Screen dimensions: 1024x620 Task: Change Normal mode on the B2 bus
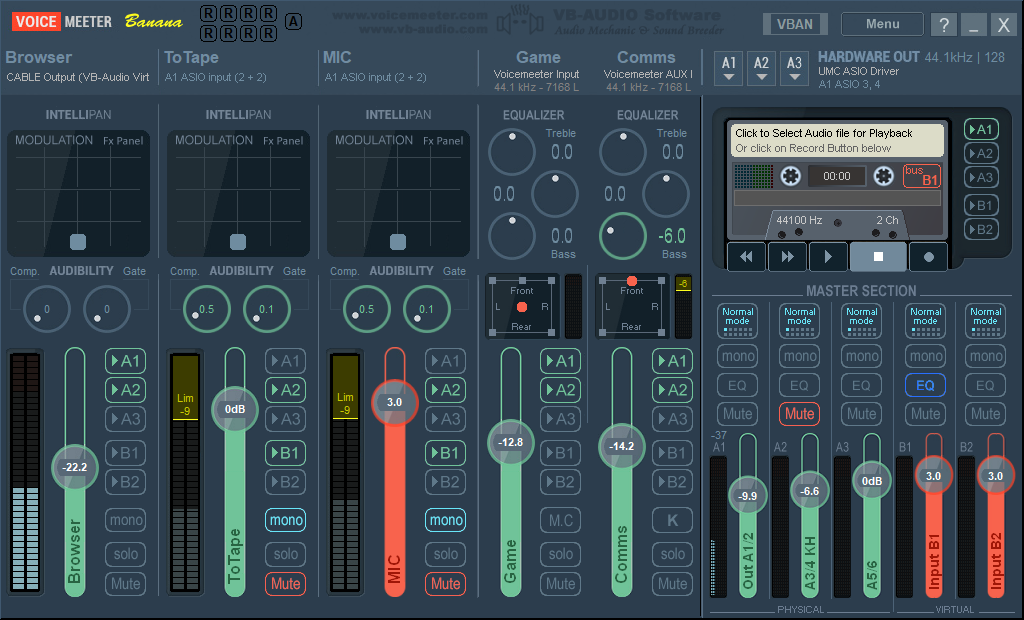click(x=985, y=321)
